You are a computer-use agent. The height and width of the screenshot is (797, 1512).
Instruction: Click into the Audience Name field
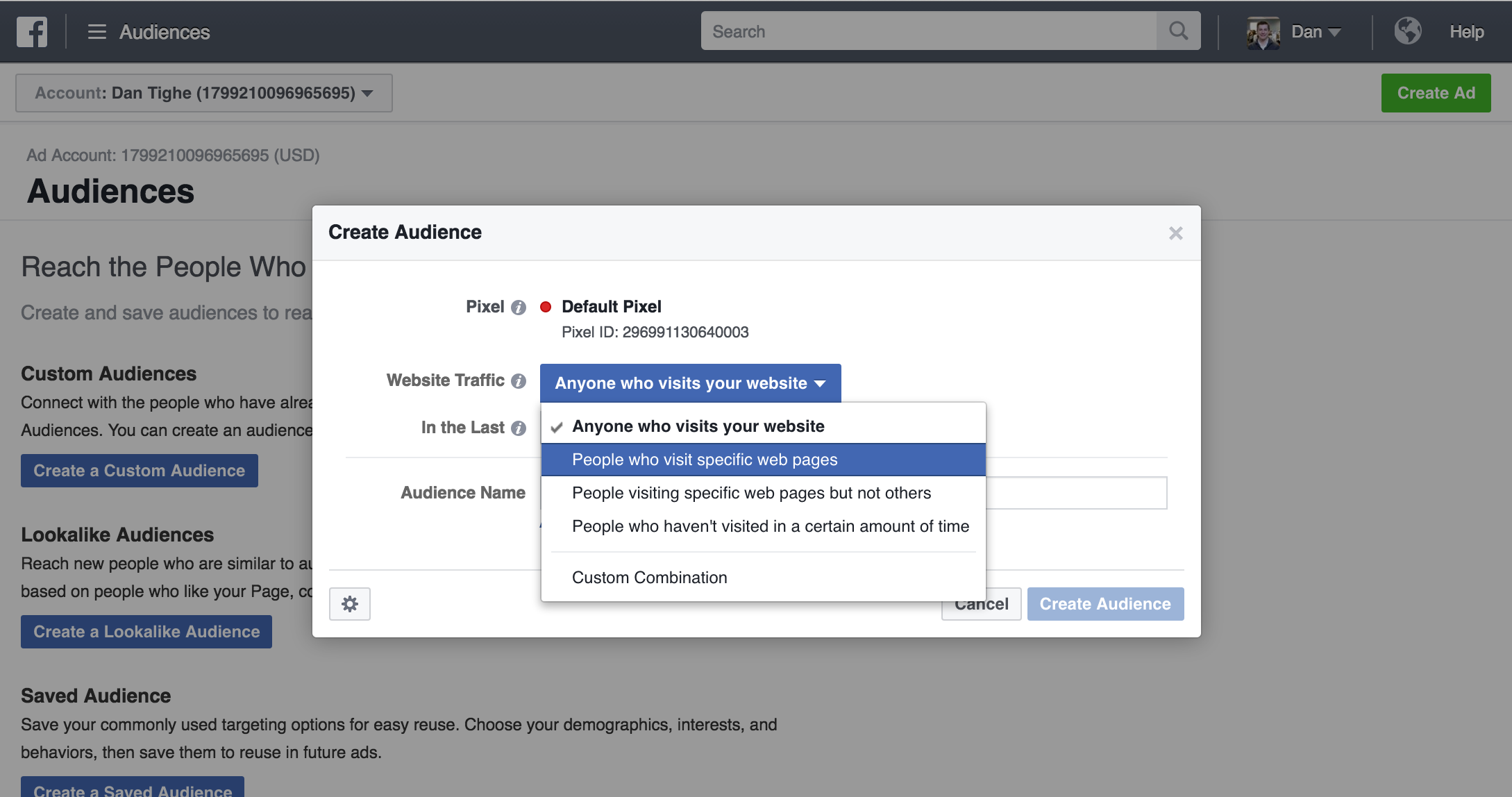coord(1076,493)
